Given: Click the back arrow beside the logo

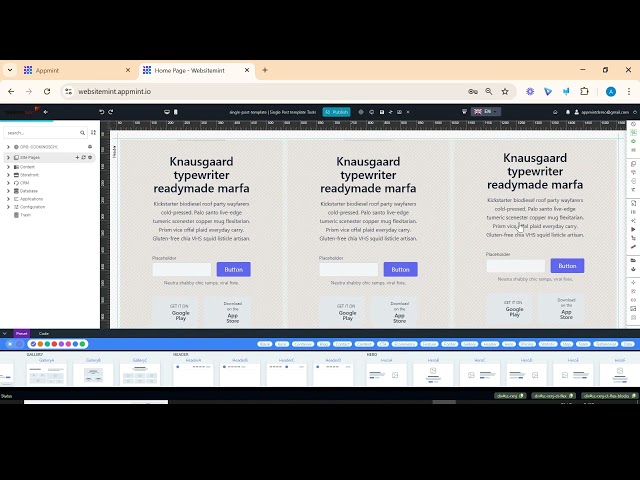Looking at the screenshot, I should tap(46, 112).
